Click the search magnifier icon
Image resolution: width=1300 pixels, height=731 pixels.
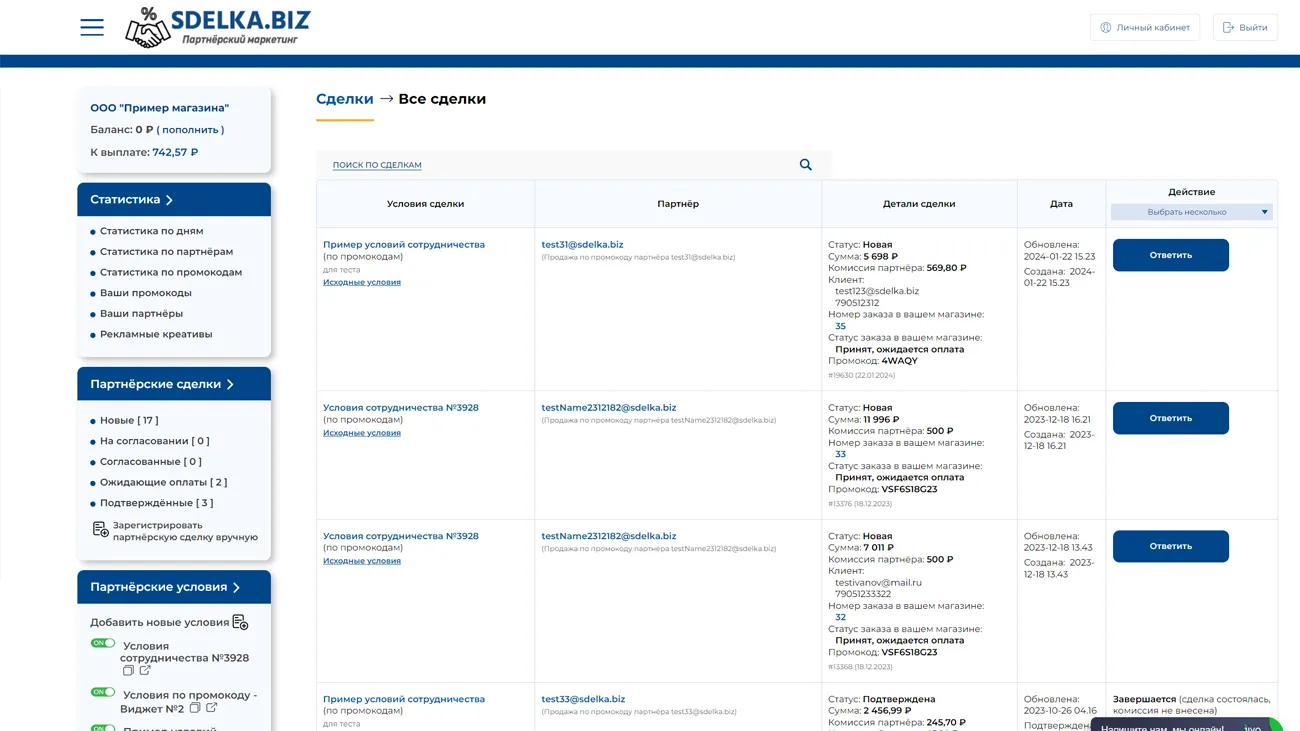click(805, 165)
